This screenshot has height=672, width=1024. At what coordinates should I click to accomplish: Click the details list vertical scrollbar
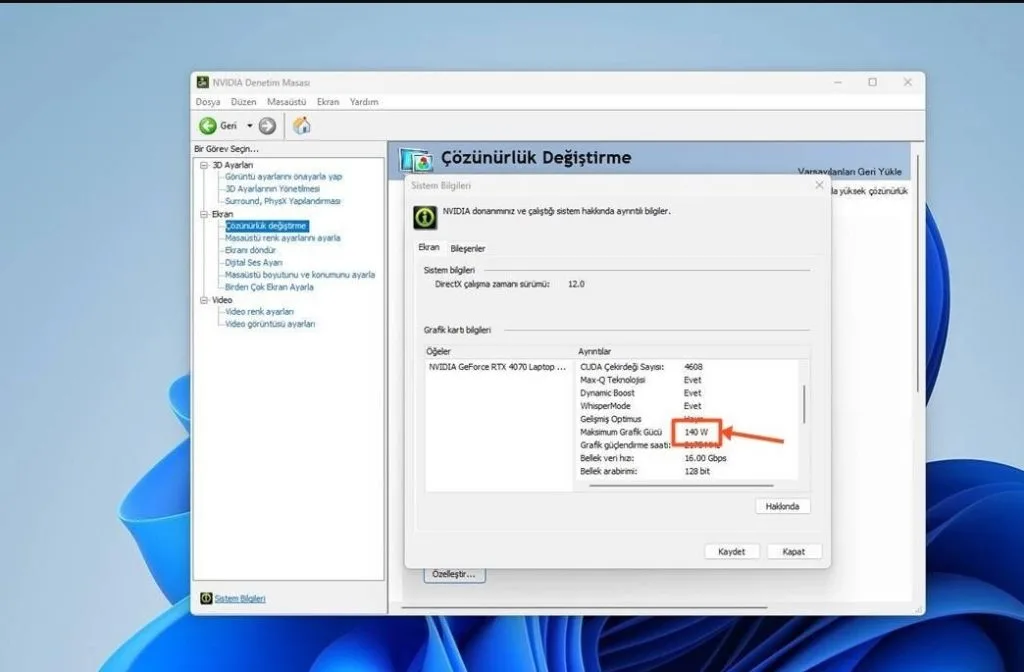(x=804, y=404)
